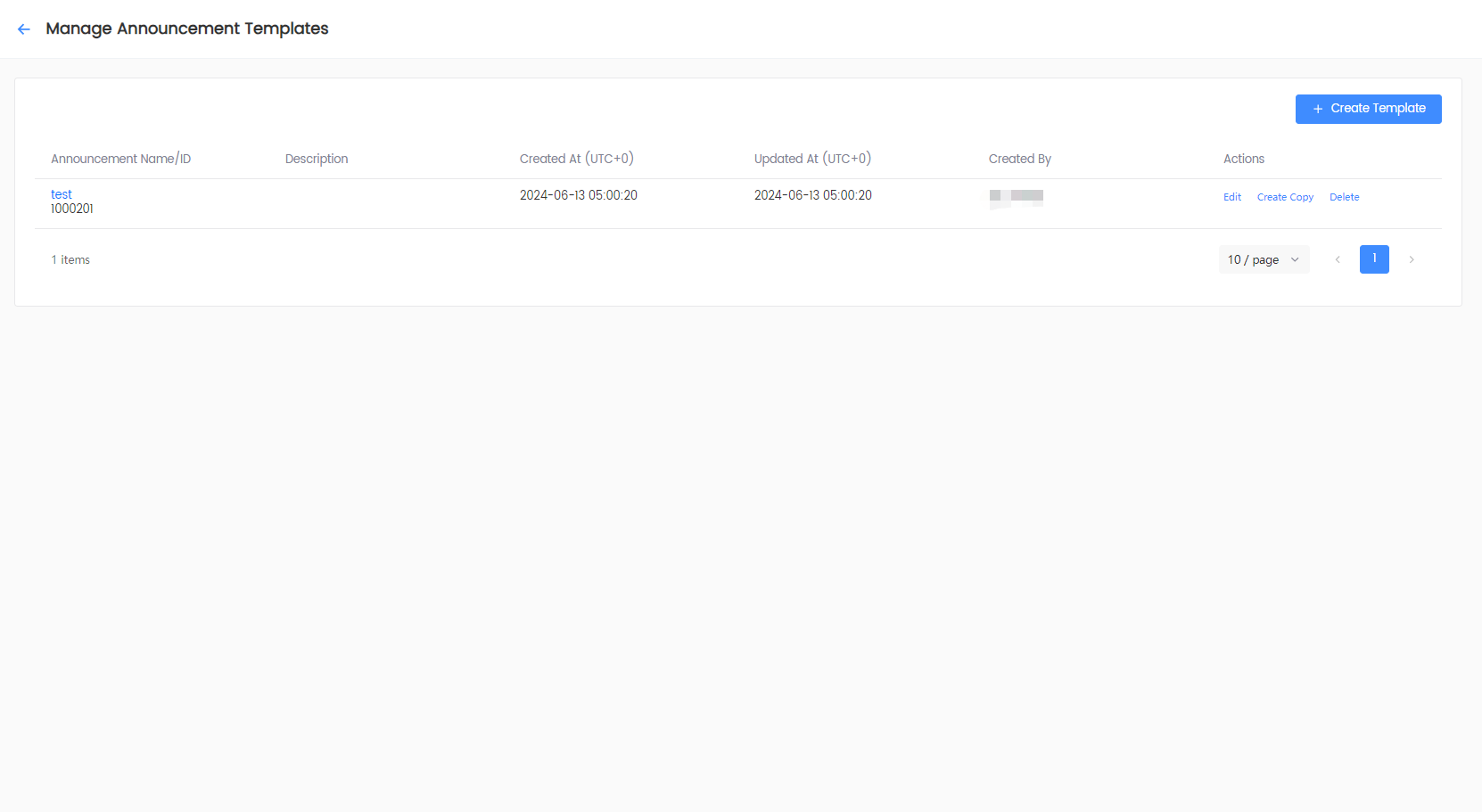Image resolution: width=1482 pixels, height=812 pixels.
Task: Go to the previous page arrow
Action: click(1337, 259)
